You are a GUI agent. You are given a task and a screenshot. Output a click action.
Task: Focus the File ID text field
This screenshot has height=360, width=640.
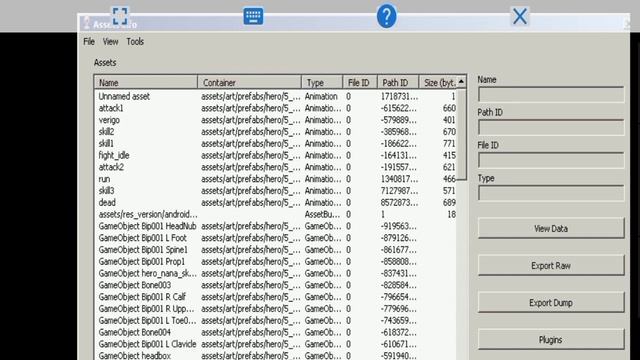point(551,160)
